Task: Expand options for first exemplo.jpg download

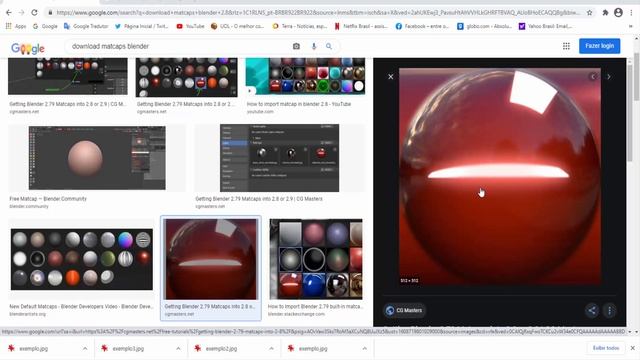Action: point(85,349)
